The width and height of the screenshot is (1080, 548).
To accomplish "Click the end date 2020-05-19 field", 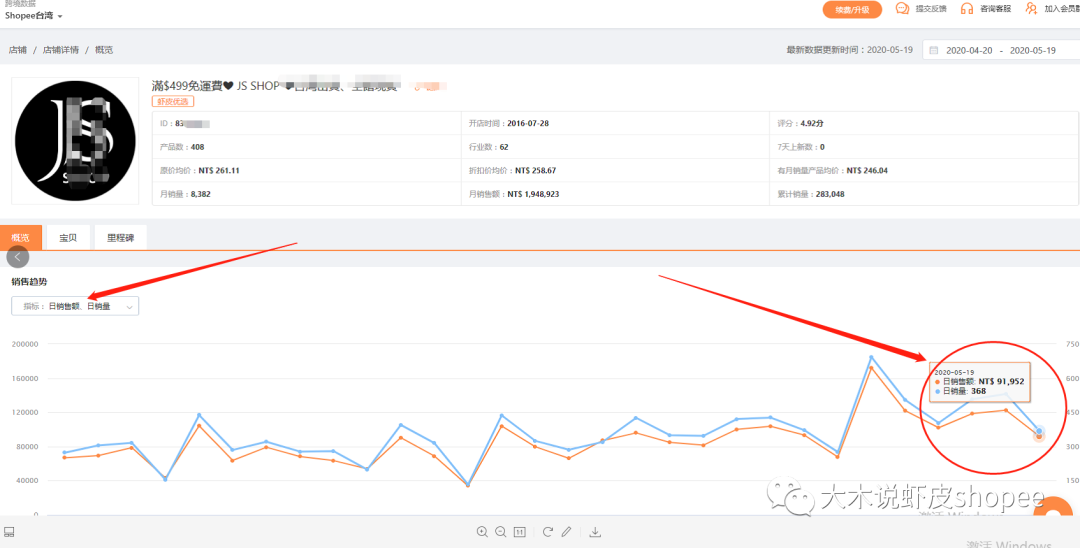I will [1032, 50].
